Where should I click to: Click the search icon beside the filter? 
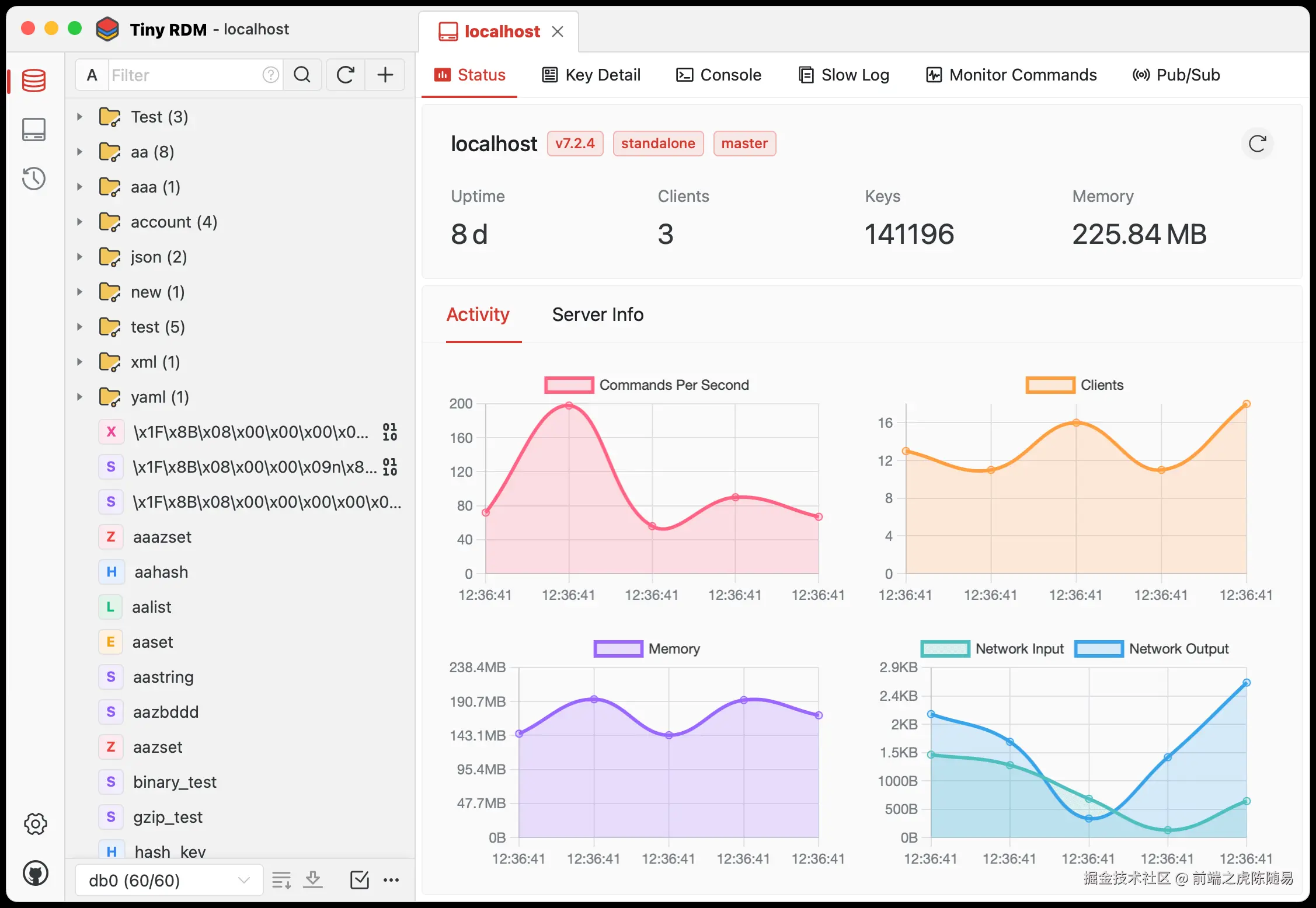[x=302, y=75]
